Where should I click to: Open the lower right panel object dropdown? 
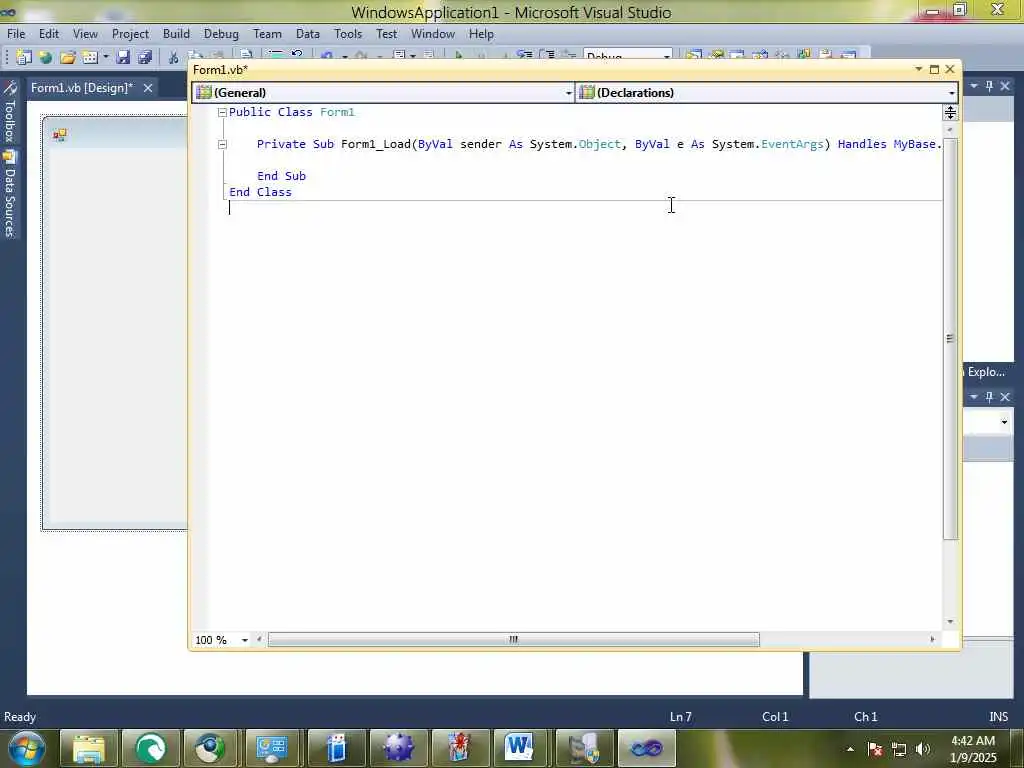(1004, 422)
